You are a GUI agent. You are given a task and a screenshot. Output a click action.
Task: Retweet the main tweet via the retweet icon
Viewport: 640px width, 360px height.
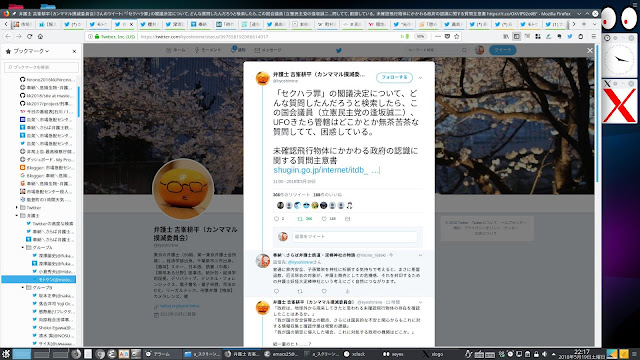[300, 219]
